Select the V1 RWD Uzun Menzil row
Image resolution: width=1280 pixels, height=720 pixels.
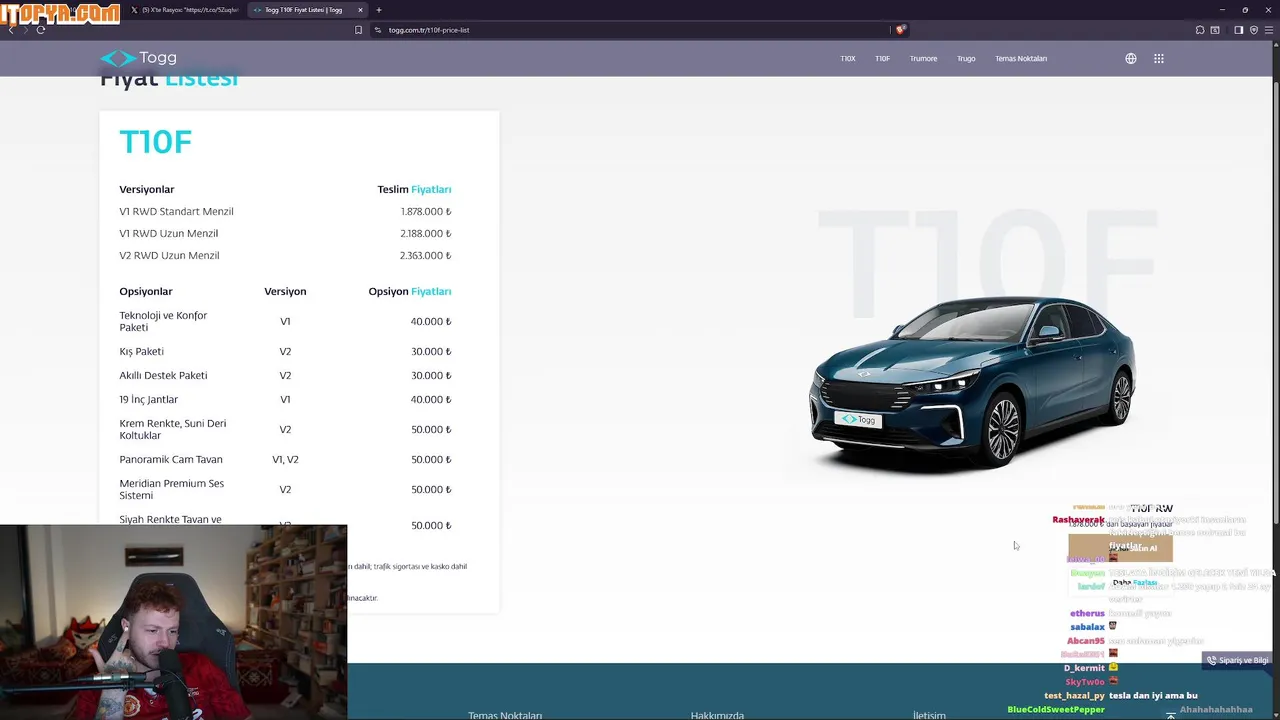285,233
